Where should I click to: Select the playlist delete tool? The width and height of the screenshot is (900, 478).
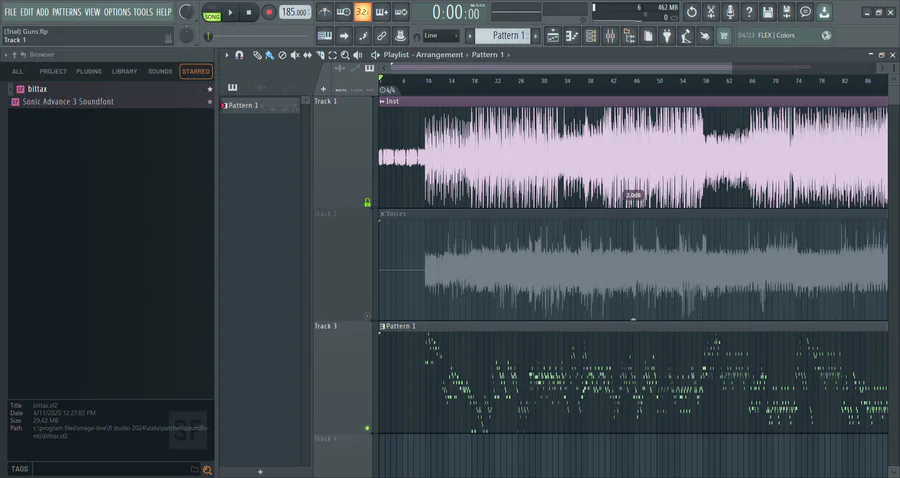282,55
